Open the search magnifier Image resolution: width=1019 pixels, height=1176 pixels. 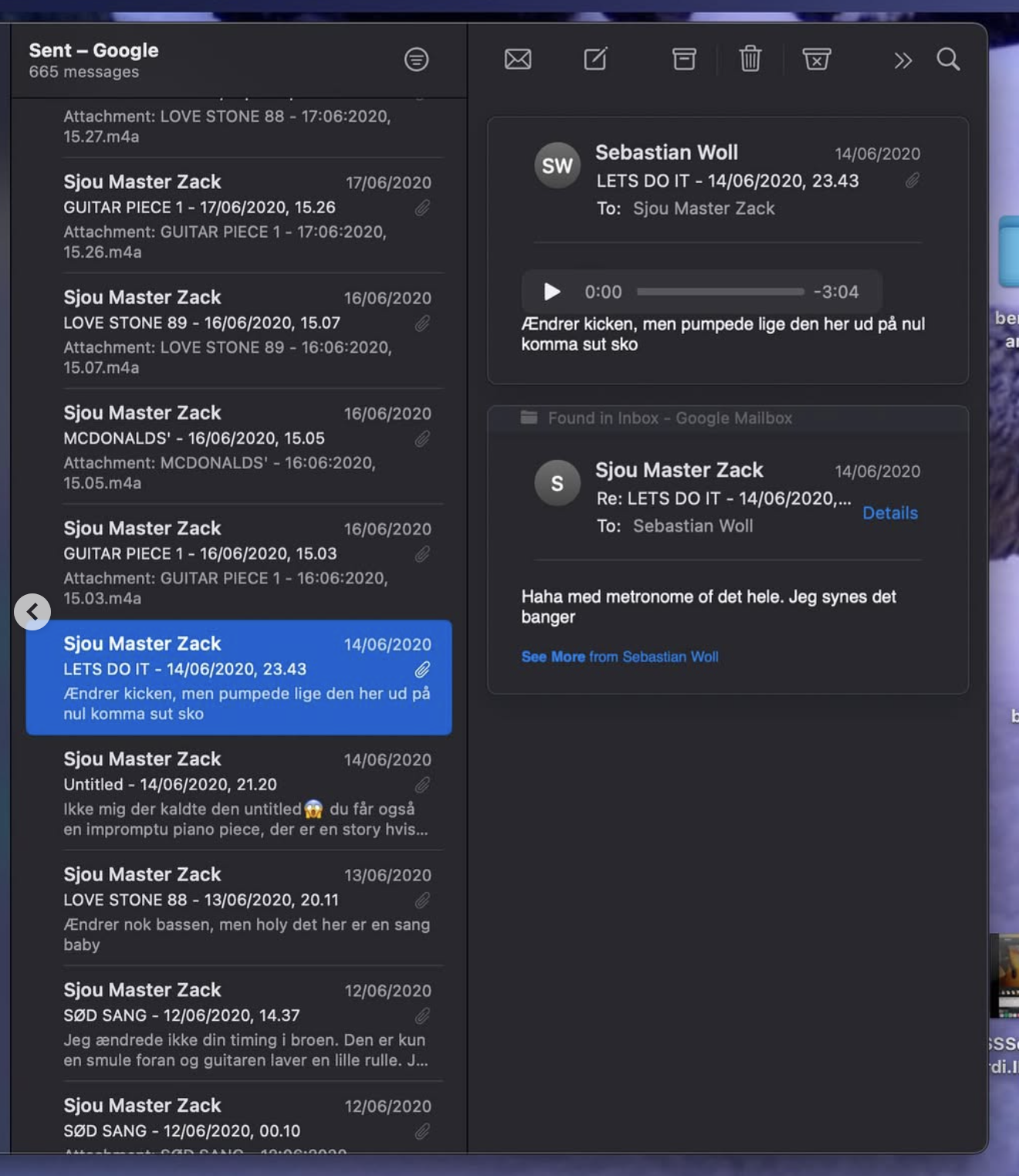coord(948,59)
